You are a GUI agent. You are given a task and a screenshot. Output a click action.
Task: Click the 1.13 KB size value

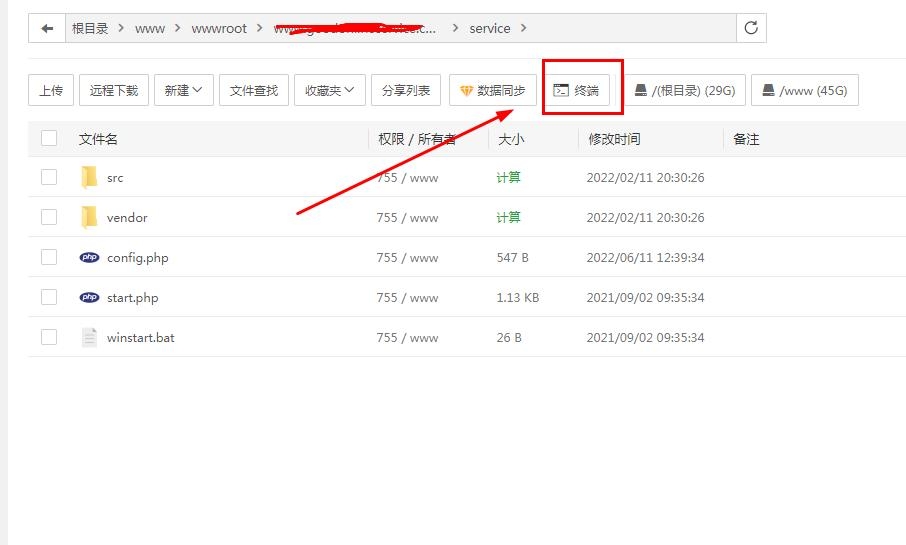pos(518,298)
